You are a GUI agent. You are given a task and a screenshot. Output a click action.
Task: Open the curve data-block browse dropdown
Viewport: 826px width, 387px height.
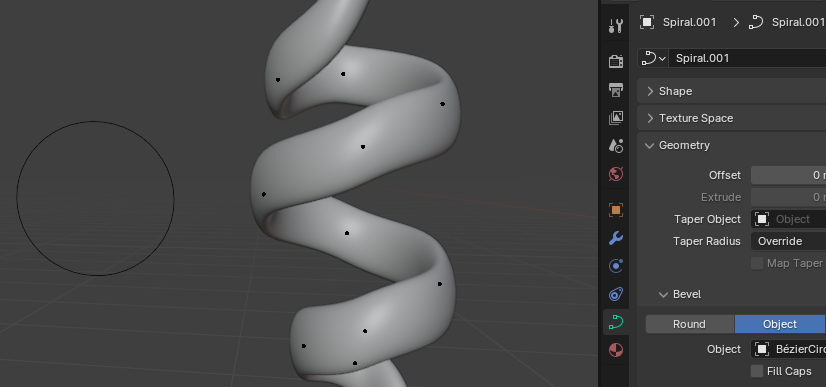(653, 58)
